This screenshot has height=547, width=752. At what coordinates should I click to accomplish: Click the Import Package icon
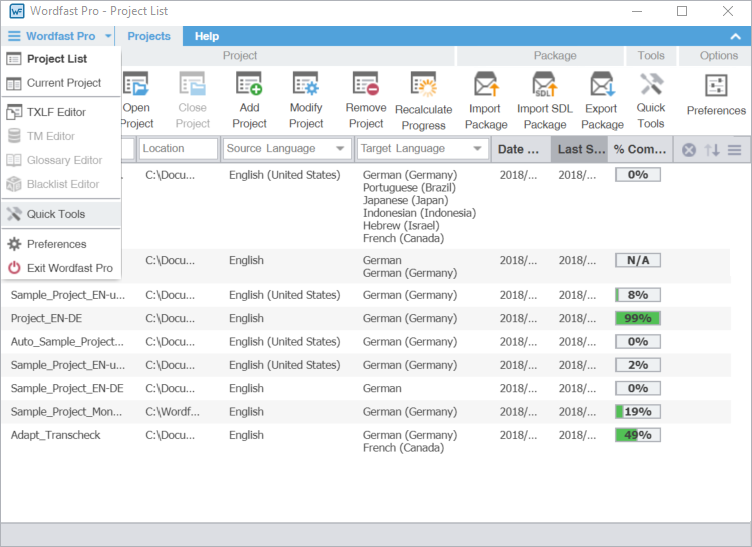486,84
